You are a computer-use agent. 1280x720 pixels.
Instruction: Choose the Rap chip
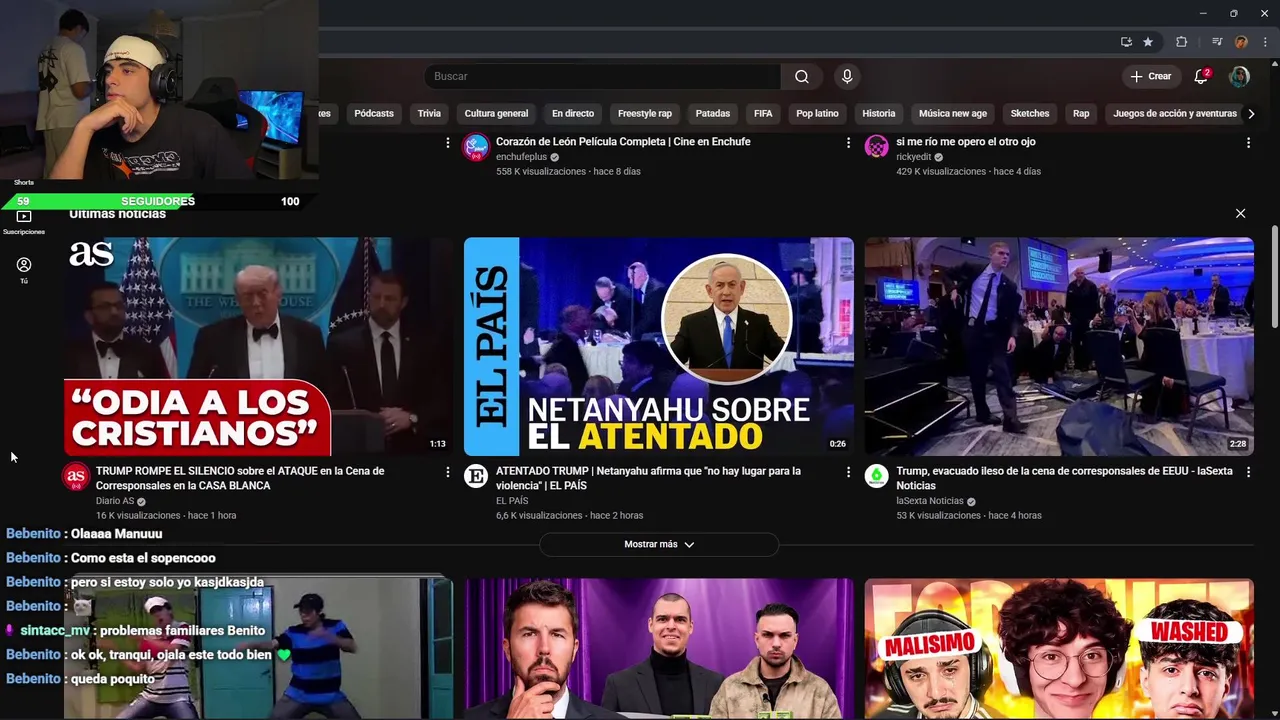click(1081, 113)
